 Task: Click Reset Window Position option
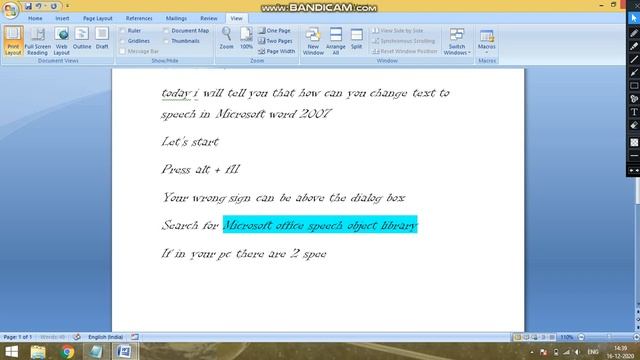(404, 51)
